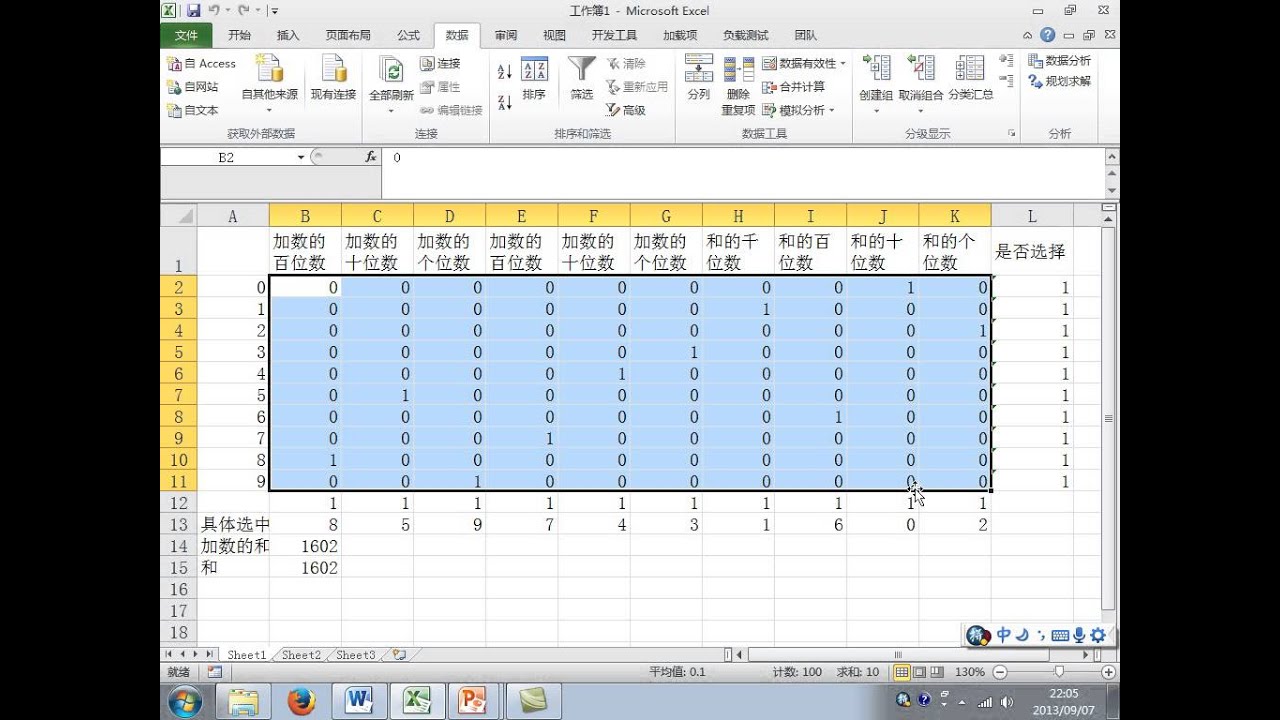The image size is (1280, 720).
Task: Click the fx Insert Function icon
Action: pyautogui.click(x=370, y=157)
